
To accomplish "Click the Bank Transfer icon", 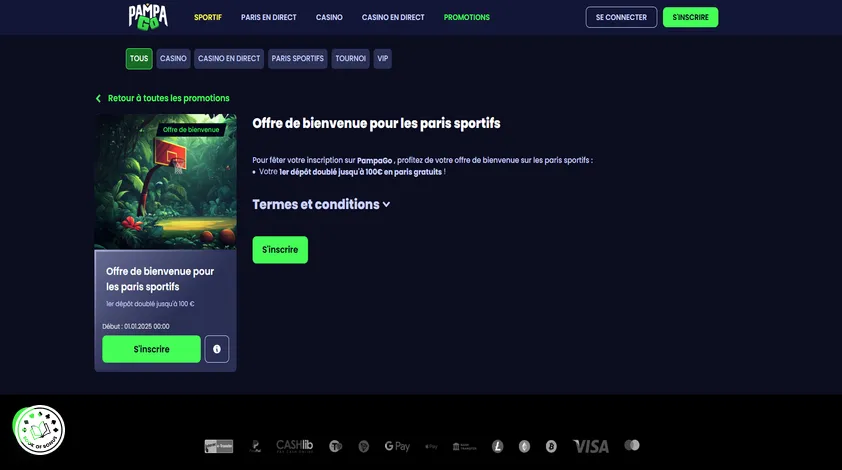I will point(464,446).
